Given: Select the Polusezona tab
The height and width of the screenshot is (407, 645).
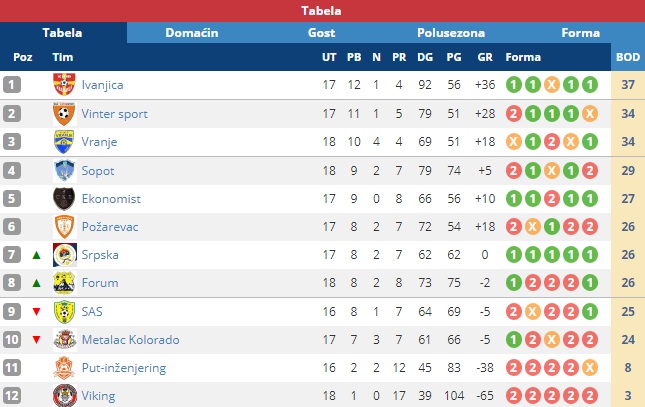Looking at the screenshot, I should (x=451, y=33).
